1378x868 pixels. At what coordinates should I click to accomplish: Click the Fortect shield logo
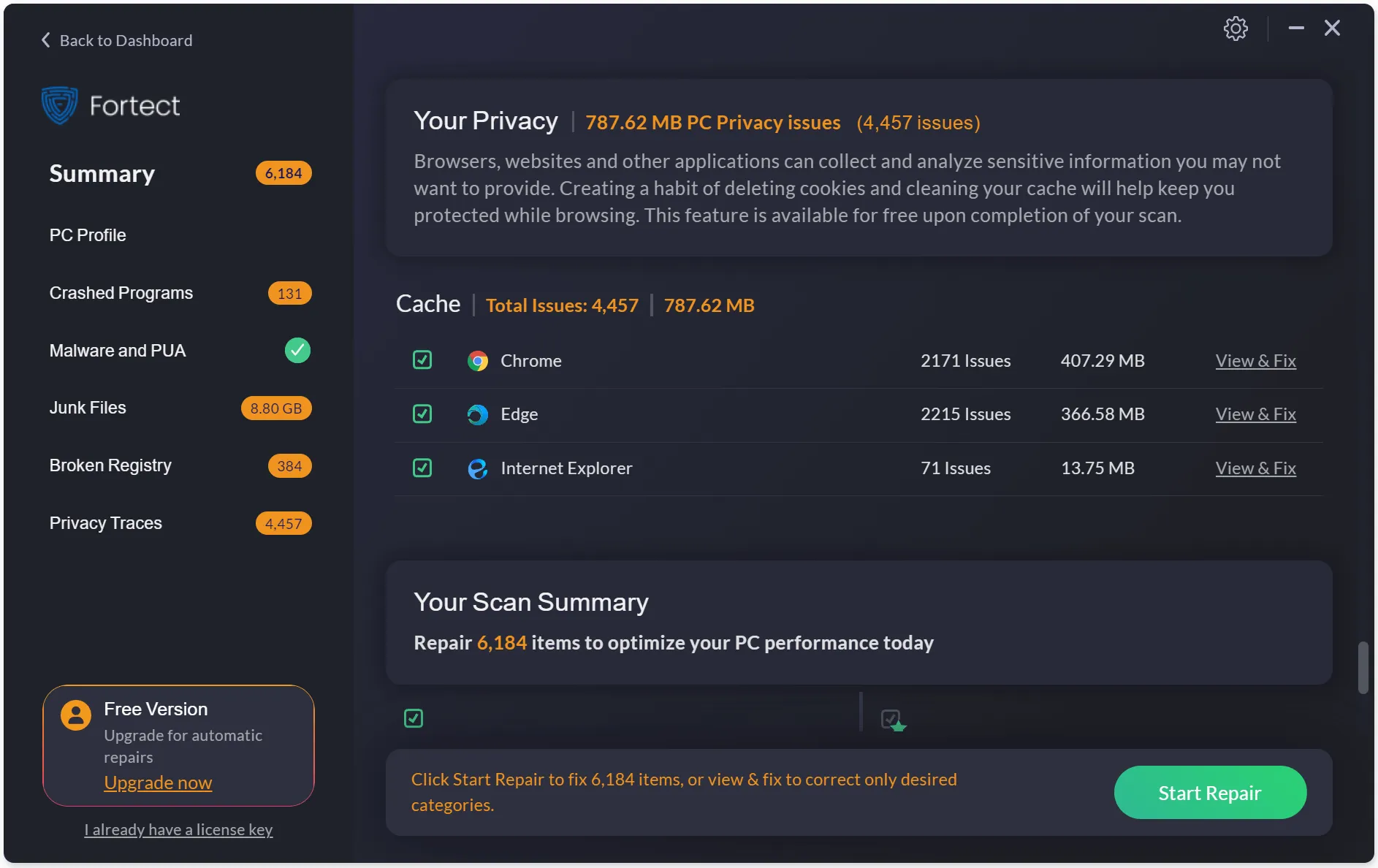point(58,104)
